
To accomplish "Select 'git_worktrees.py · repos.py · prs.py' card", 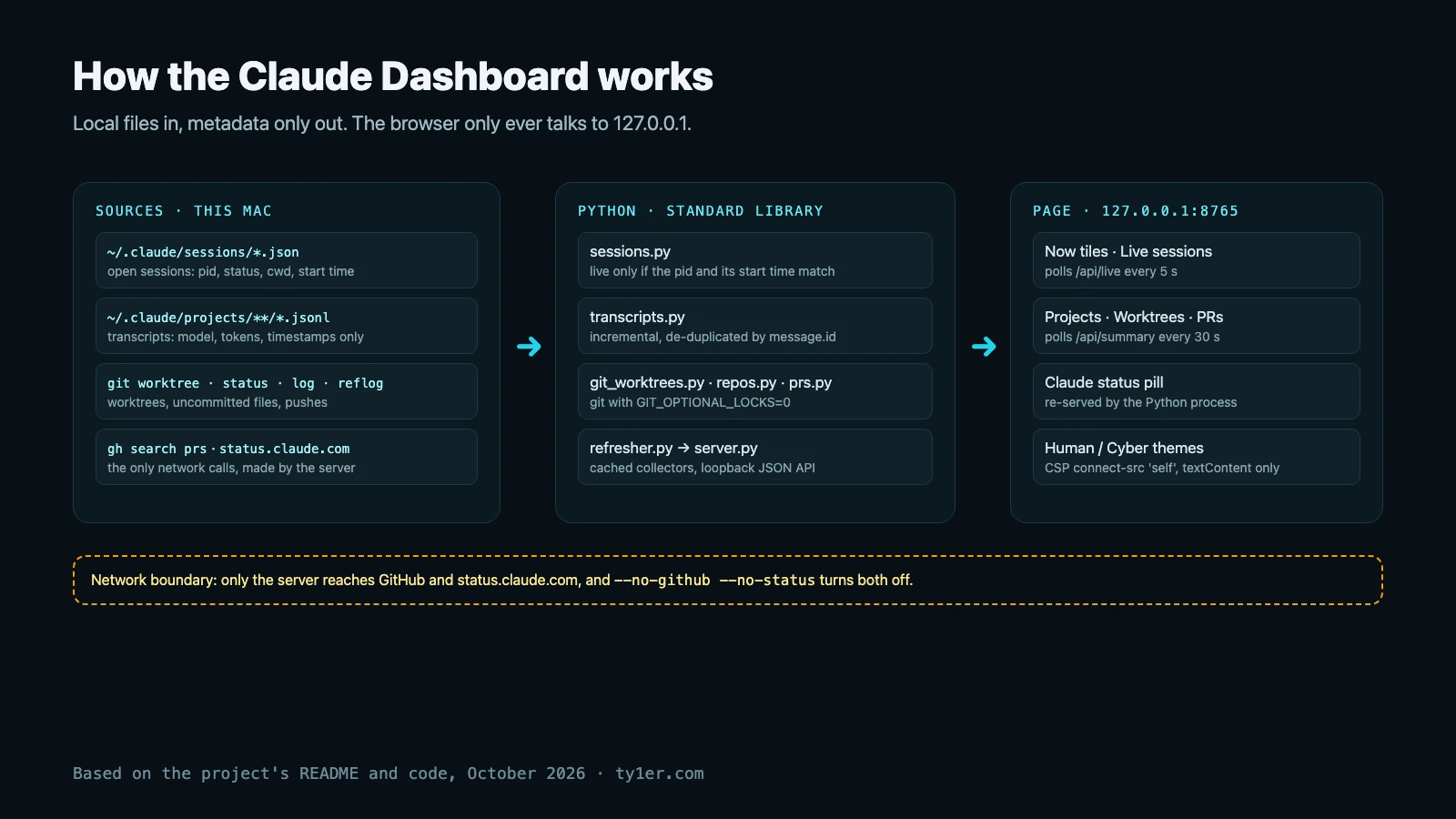I will [755, 391].
